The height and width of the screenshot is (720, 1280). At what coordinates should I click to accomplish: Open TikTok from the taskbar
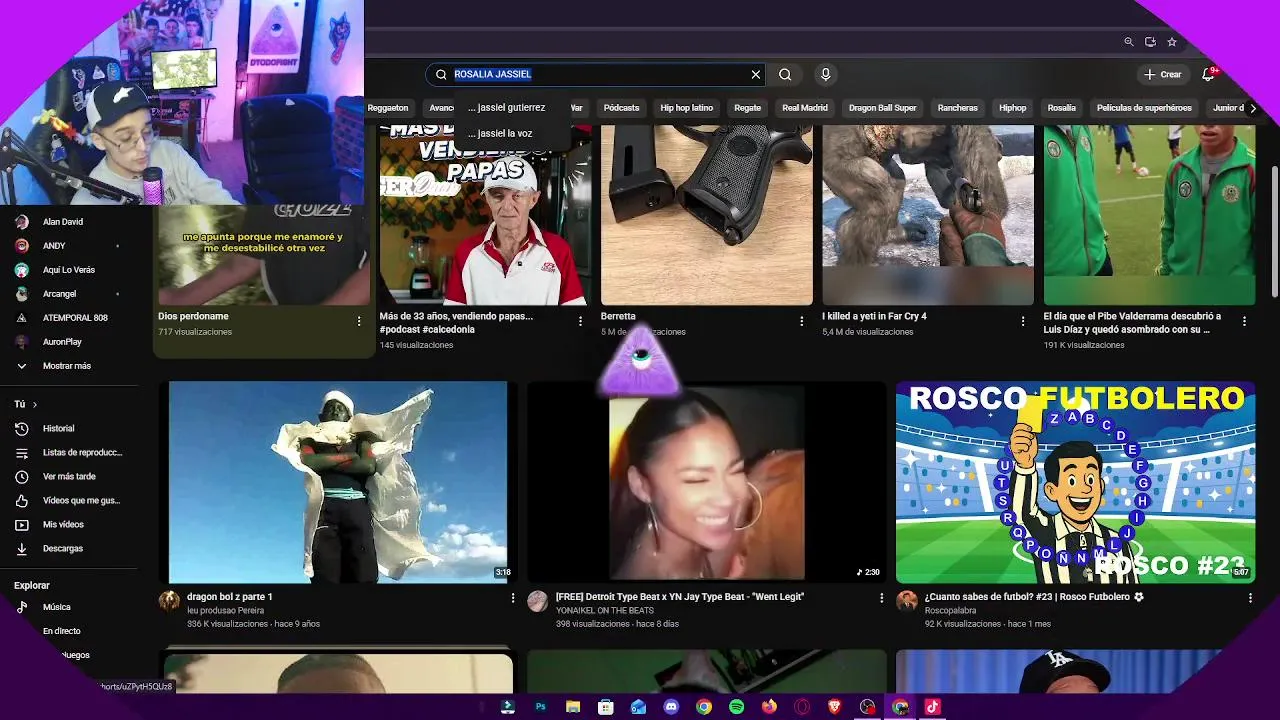(932, 706)
